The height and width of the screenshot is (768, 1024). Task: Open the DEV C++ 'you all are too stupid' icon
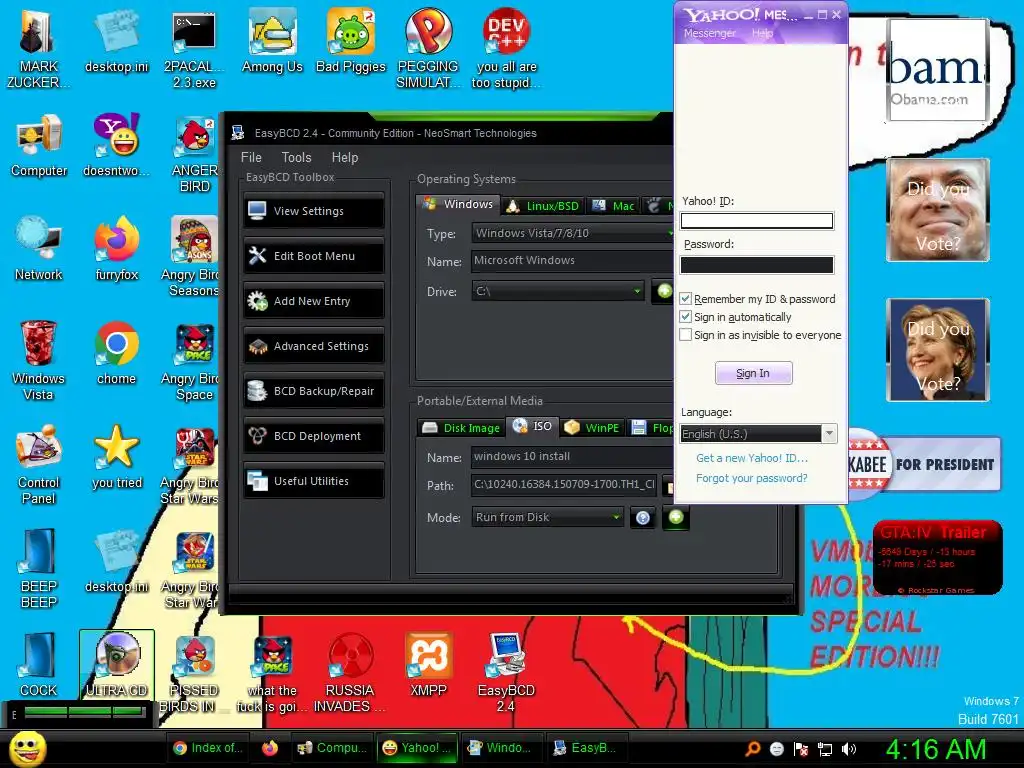(x=506, y=48)
